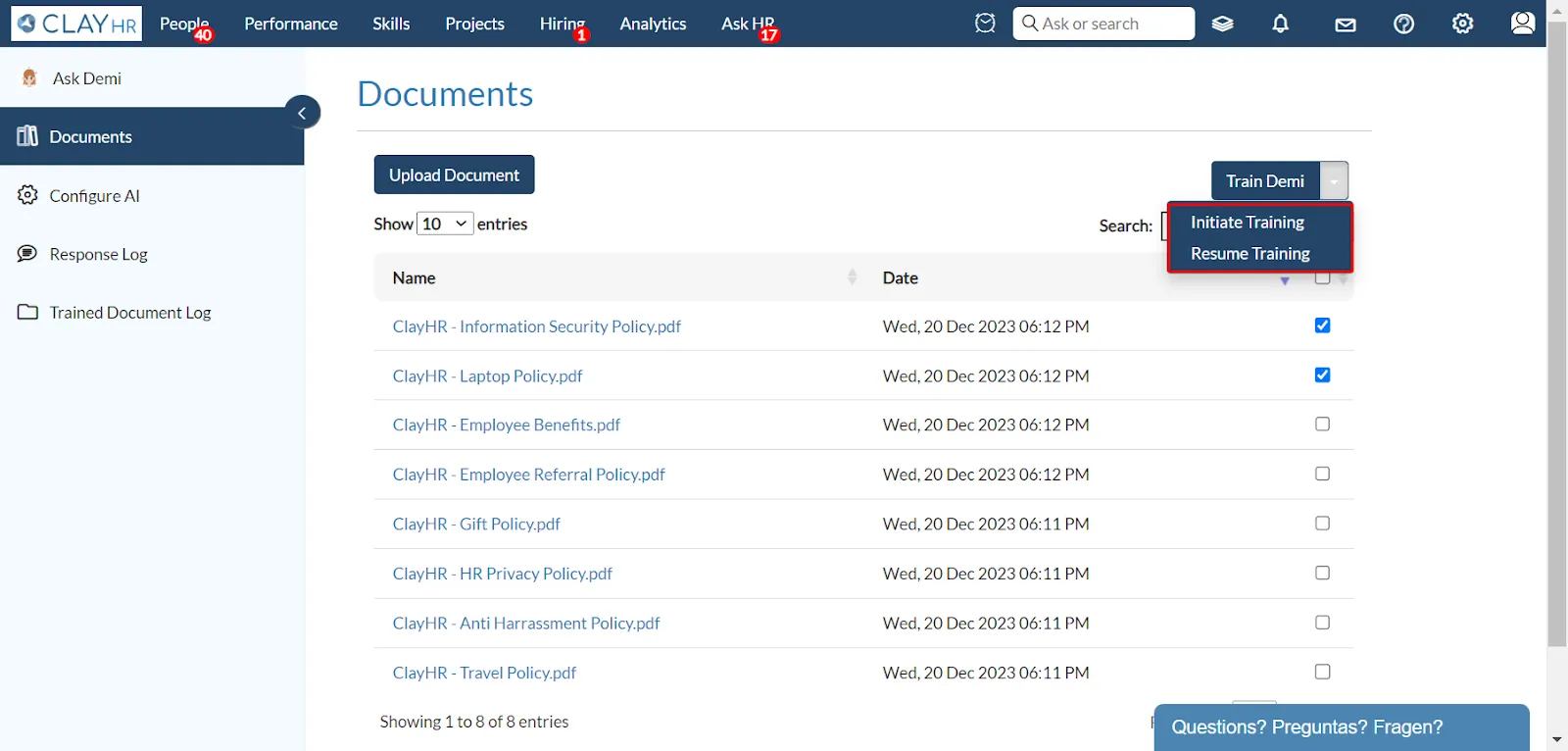This screenshot has height=751, width=1568.
Task: Open ClayHR - Employee Referral Policy.pdf link
Action: tap(528, 475)
